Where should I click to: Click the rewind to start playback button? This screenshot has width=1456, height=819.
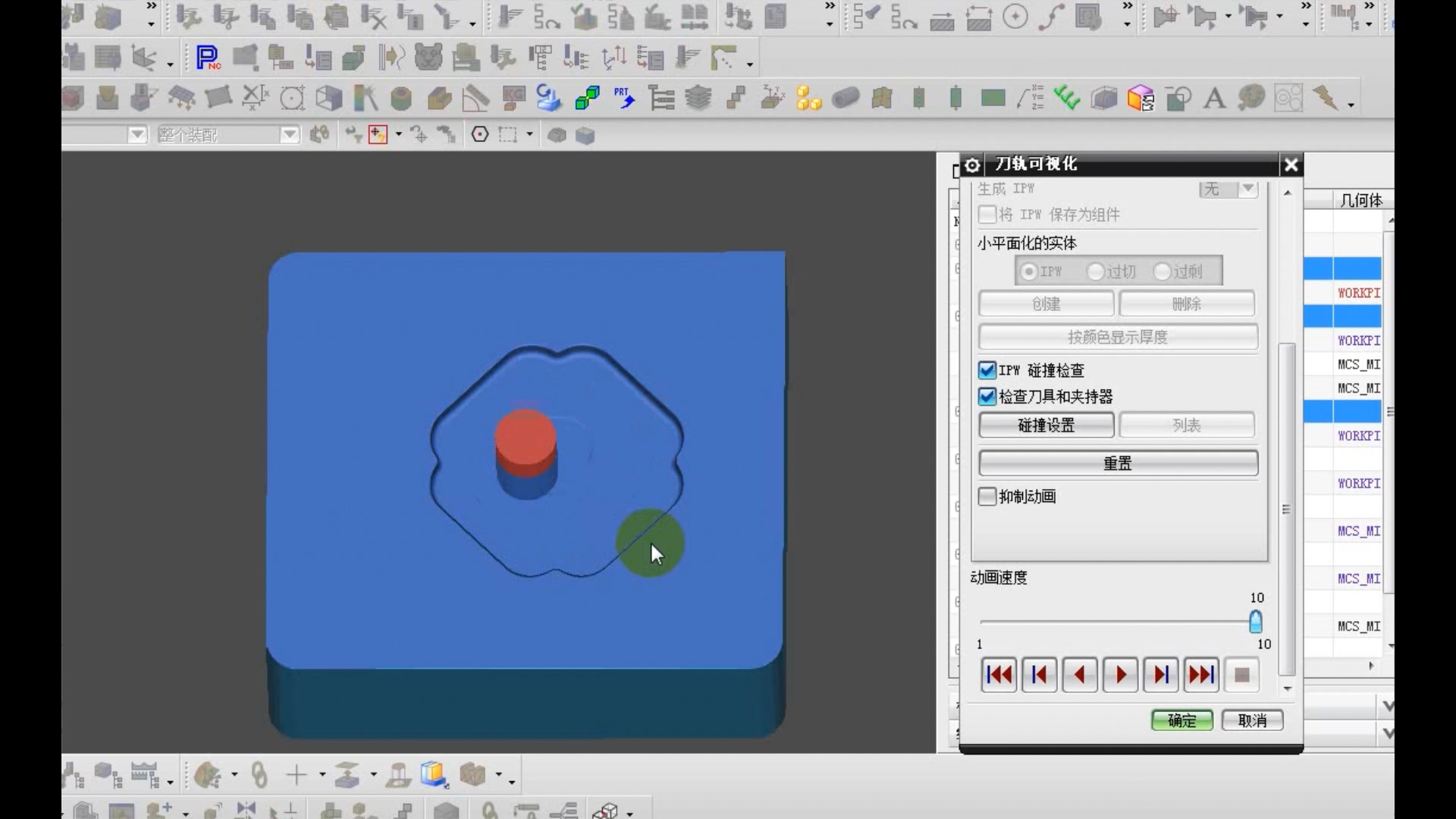[999, 675]
